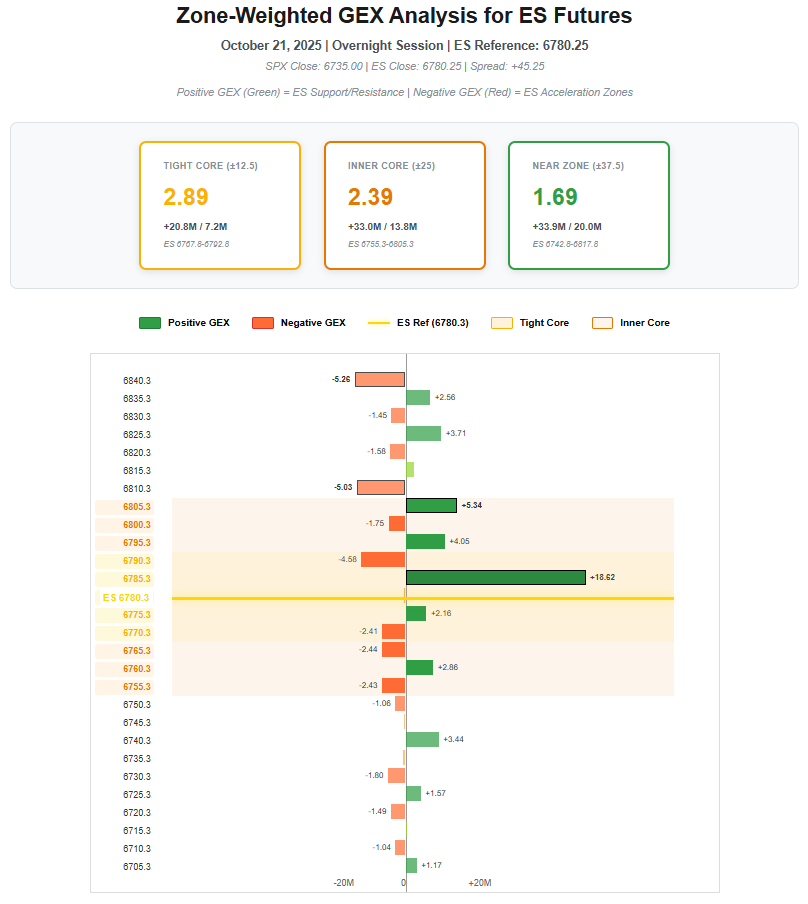The image size is (808, 904).
Task: Click the 2.89 value in Tight Core
Action: pyautogui.click(x=186, y=197)
